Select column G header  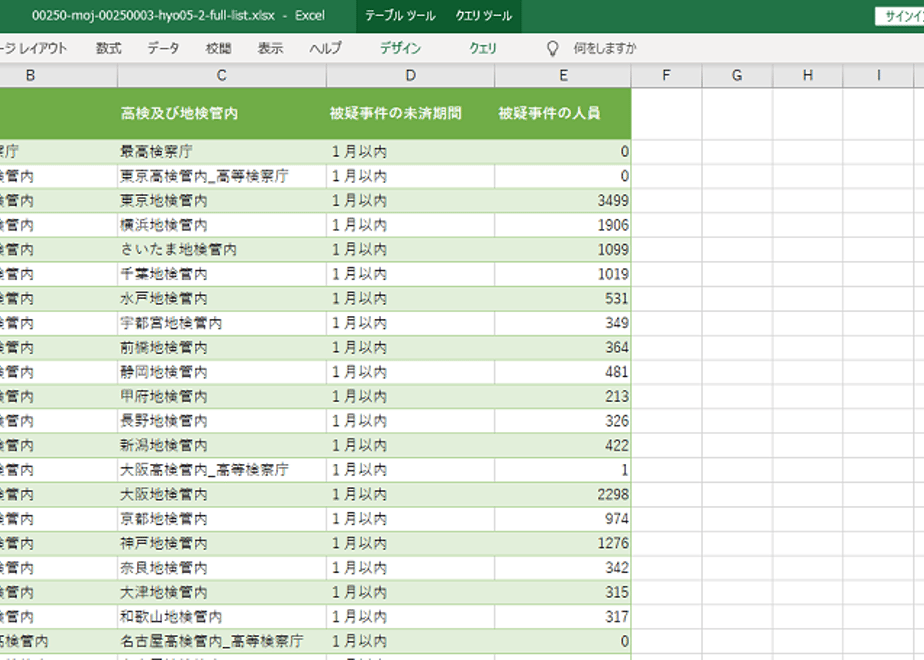[x=737, y=75]
